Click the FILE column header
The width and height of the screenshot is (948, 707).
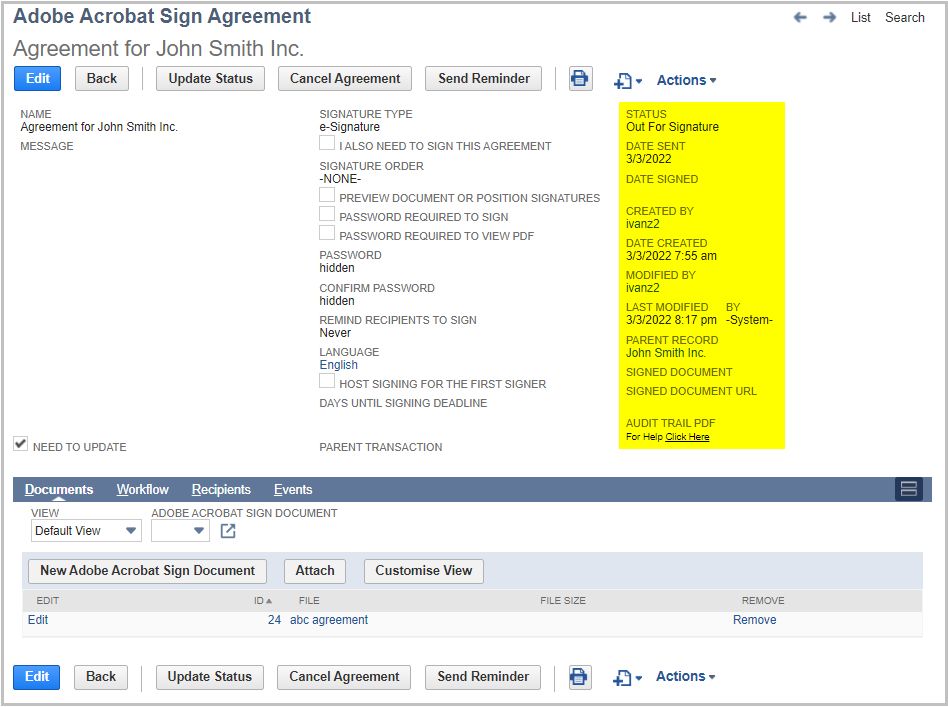point(309,601)
